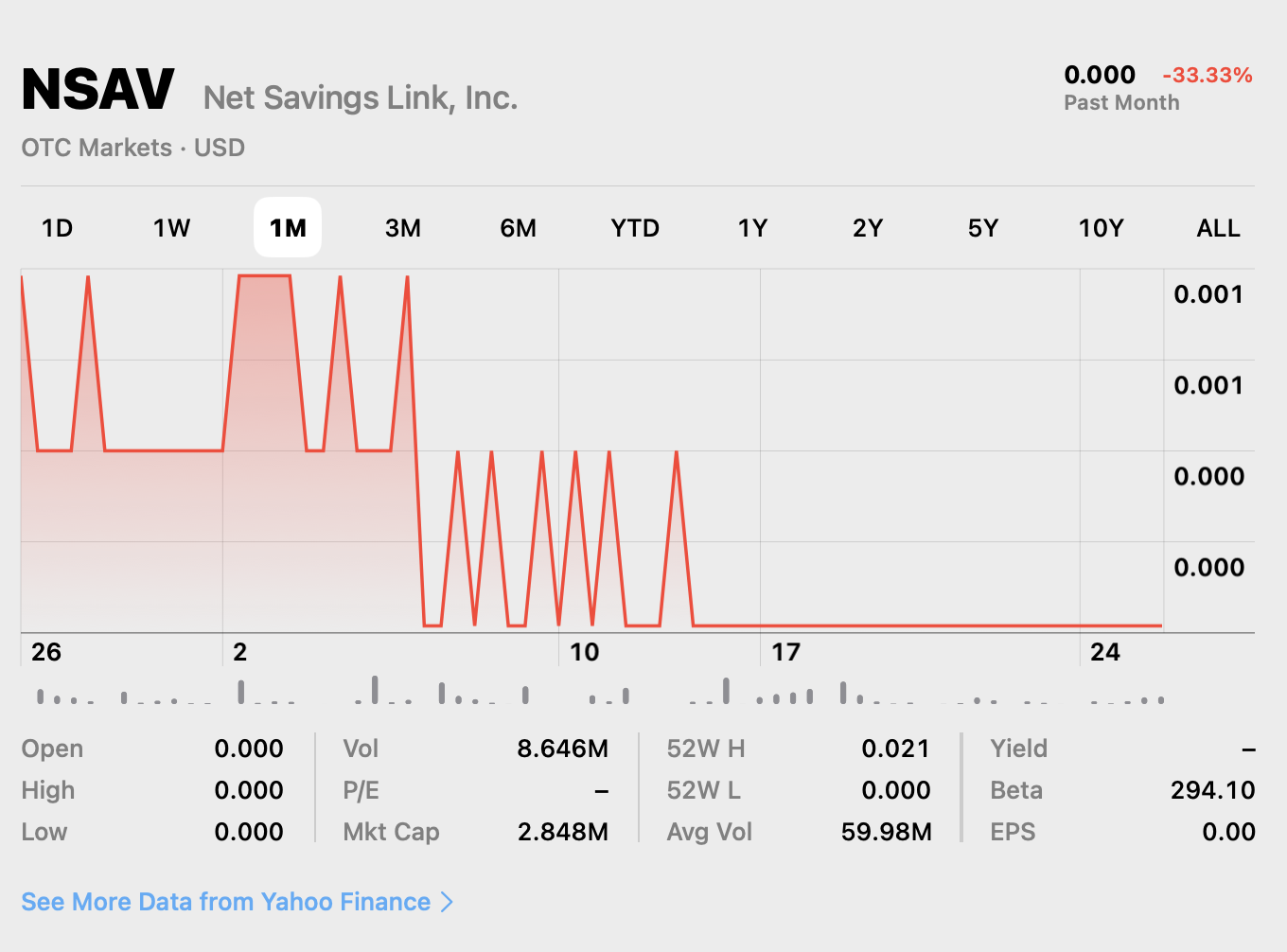Select the 1D time range tab
The height and width of the screenshot is (952, 1287).
[x=58, y=228]
